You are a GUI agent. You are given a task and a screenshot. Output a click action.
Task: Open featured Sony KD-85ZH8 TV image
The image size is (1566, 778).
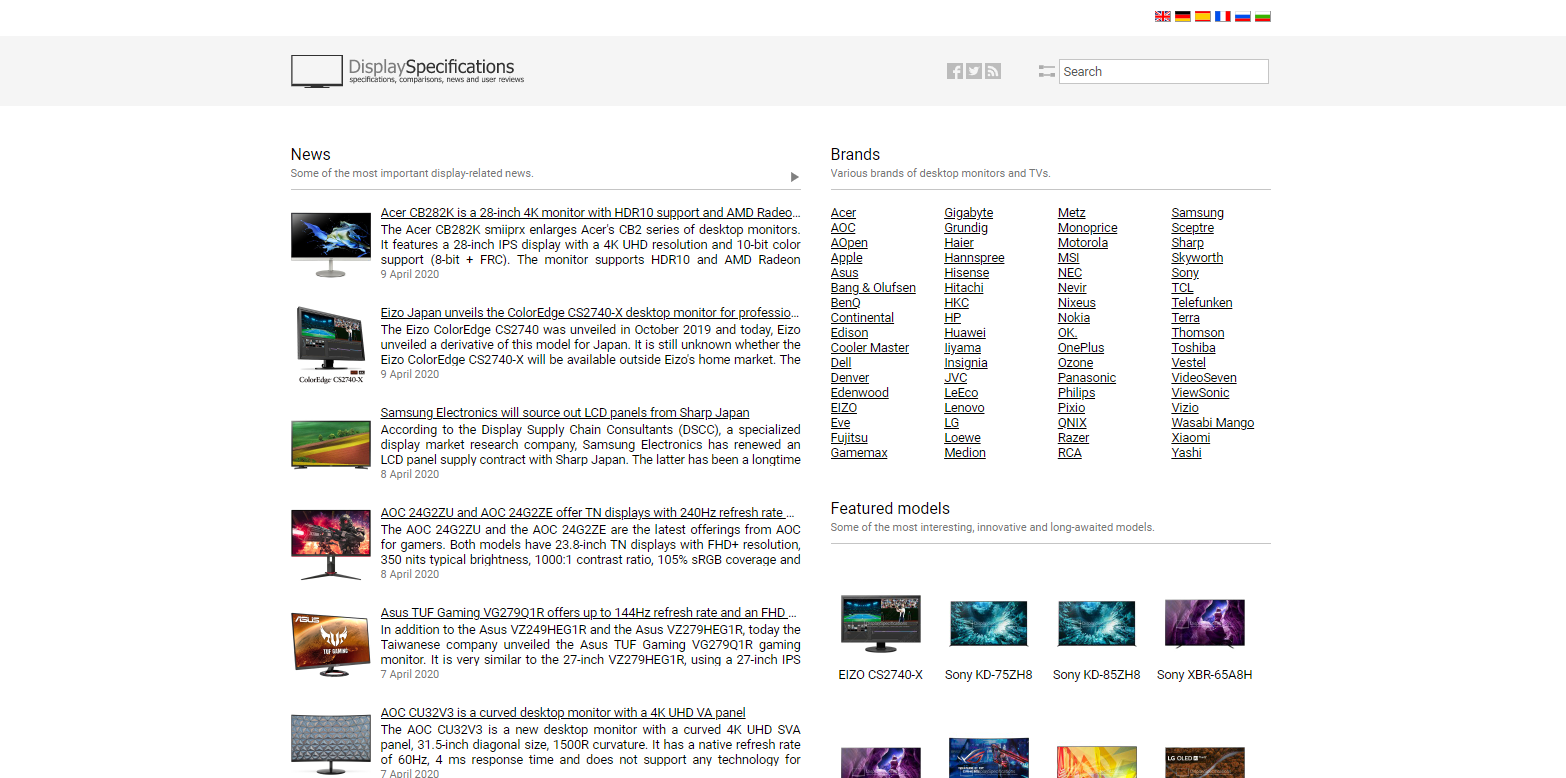(x=1096, y=624)
